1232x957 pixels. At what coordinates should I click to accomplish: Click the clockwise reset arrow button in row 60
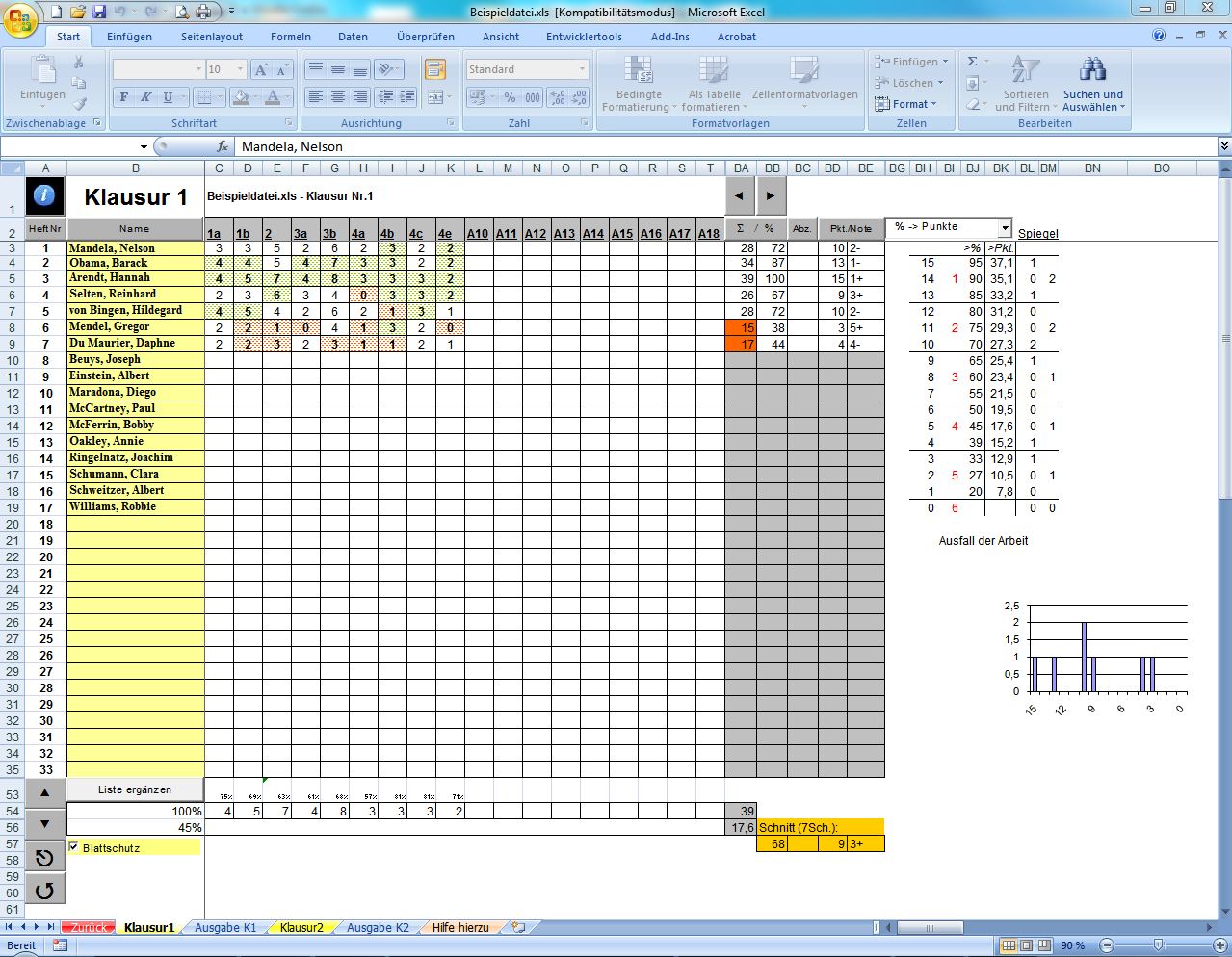coord(44,890)
